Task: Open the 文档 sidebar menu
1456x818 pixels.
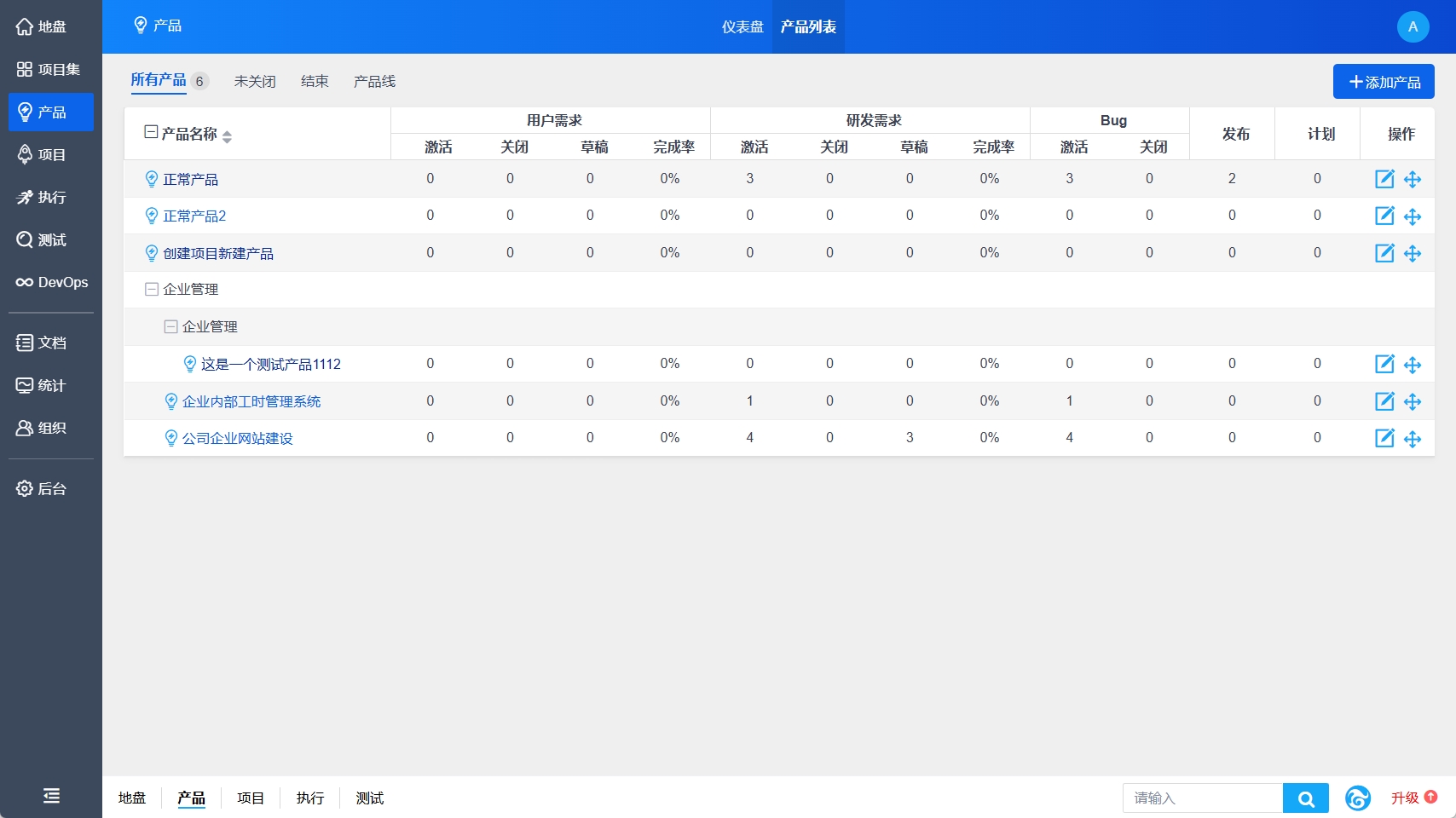Action: pos(51,343)
